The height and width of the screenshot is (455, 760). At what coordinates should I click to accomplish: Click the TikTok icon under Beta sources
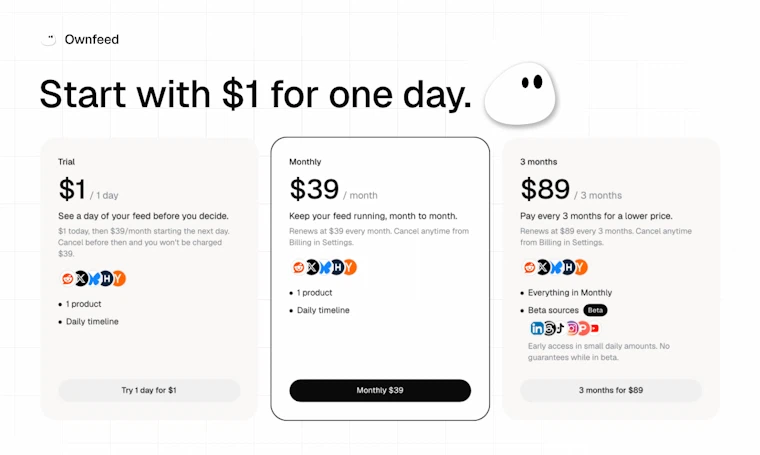click(x=560, y=328)
